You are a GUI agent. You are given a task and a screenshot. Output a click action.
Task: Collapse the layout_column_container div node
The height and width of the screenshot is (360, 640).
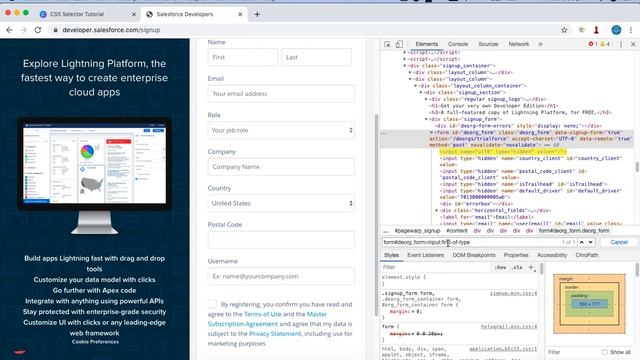[416, 86]
